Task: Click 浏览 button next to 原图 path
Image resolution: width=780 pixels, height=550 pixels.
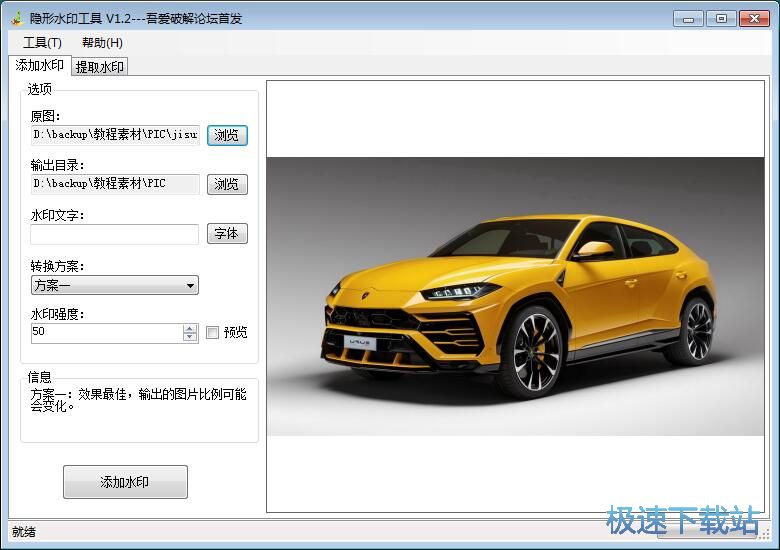Action: click(x=227, y=135)
